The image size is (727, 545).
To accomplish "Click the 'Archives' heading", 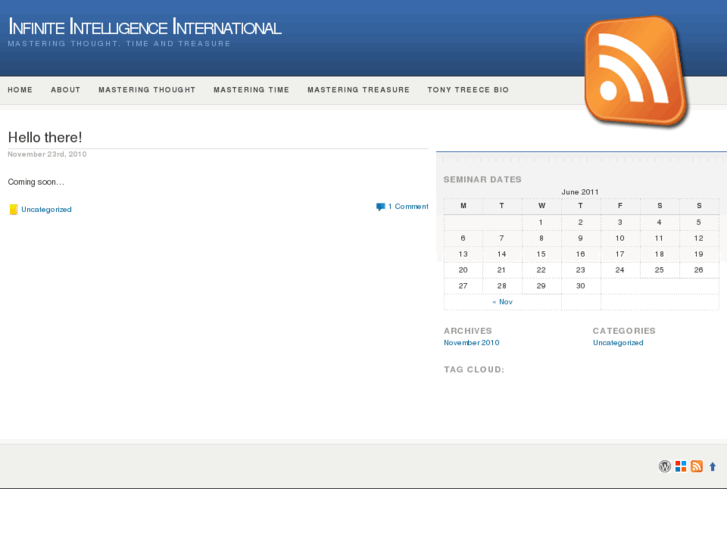I will pos(468,331).
